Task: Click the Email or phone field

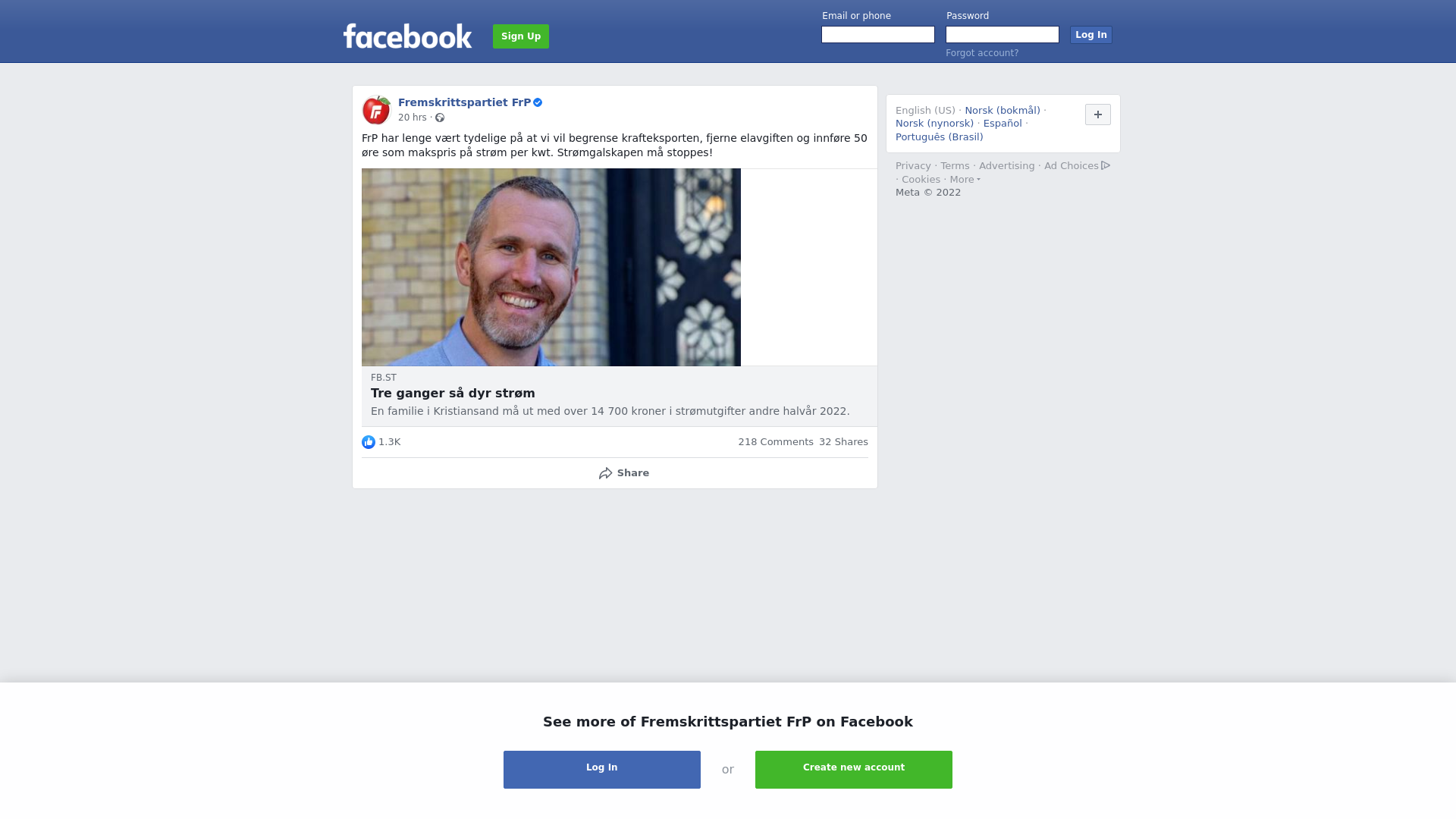Action: (x=878, y=35)
